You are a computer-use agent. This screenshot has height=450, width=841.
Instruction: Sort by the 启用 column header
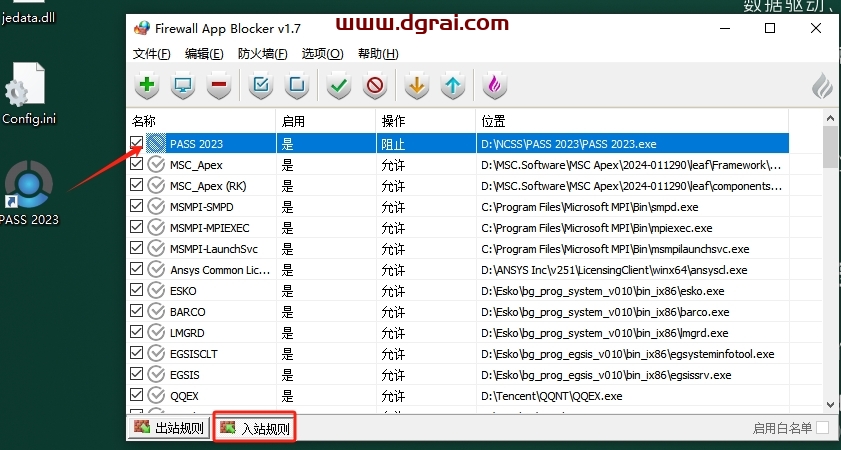326,121
